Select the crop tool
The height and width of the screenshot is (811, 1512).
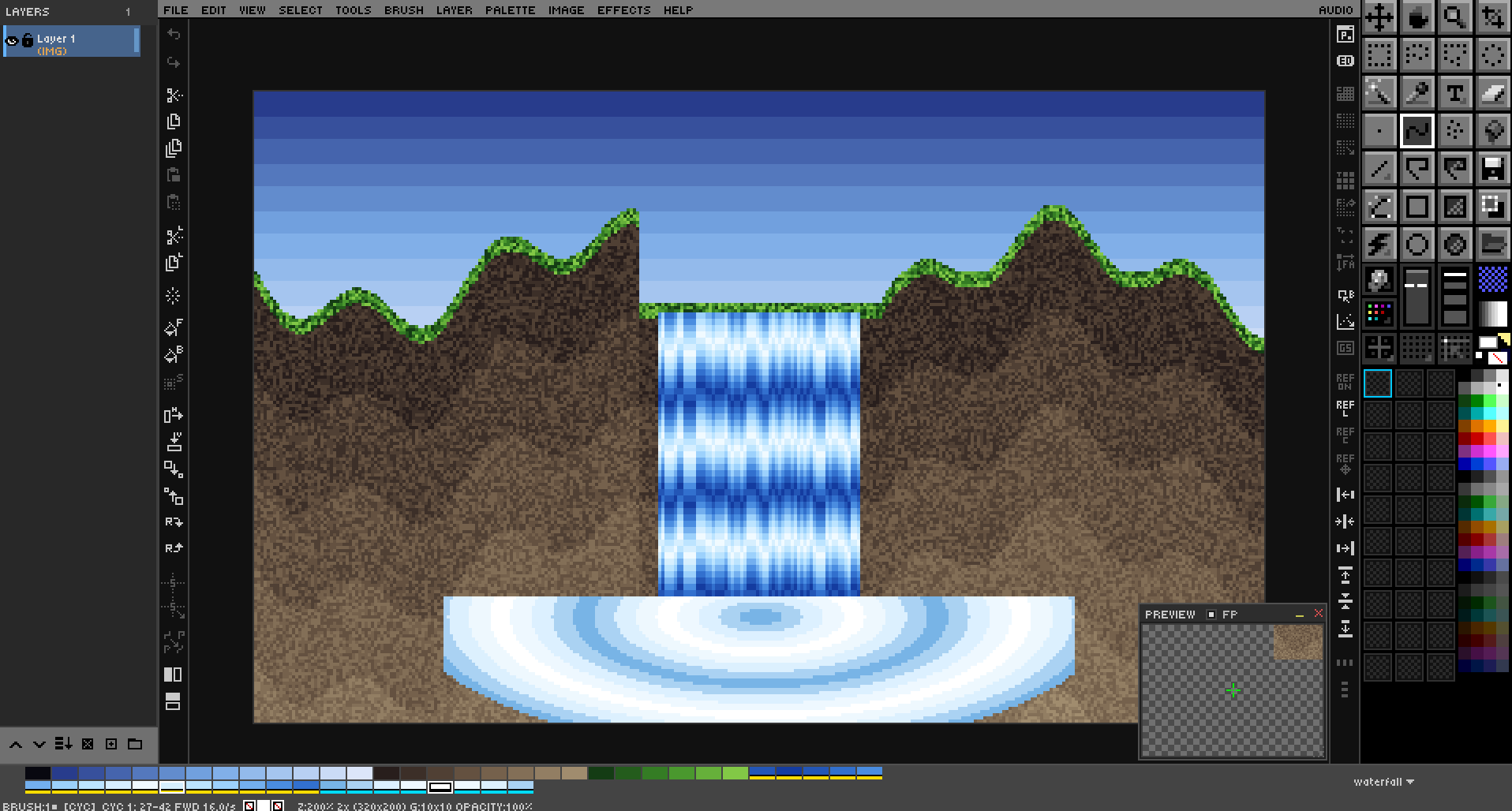[1492, 17]
